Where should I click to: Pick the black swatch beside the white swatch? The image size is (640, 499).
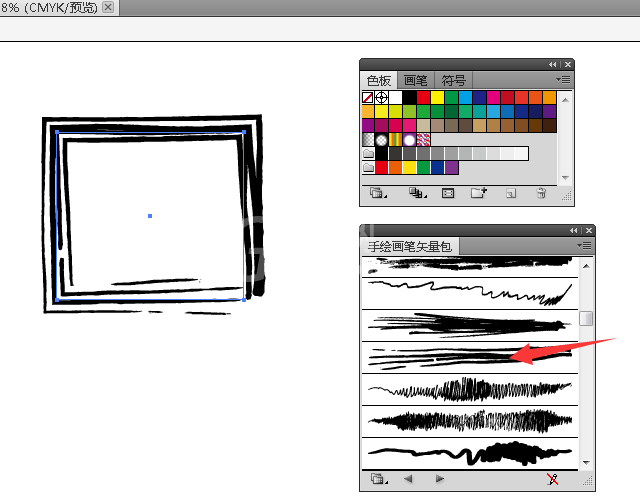pyautogui.click(x=409, y=98)
